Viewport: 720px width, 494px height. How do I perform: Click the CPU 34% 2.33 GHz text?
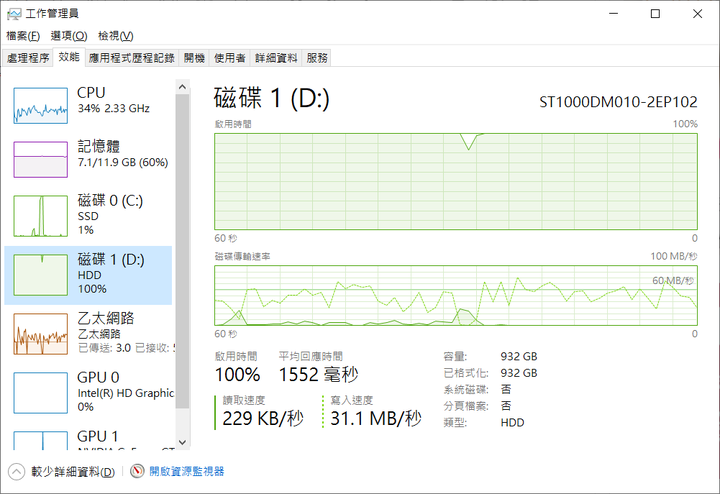coord(113,108)
